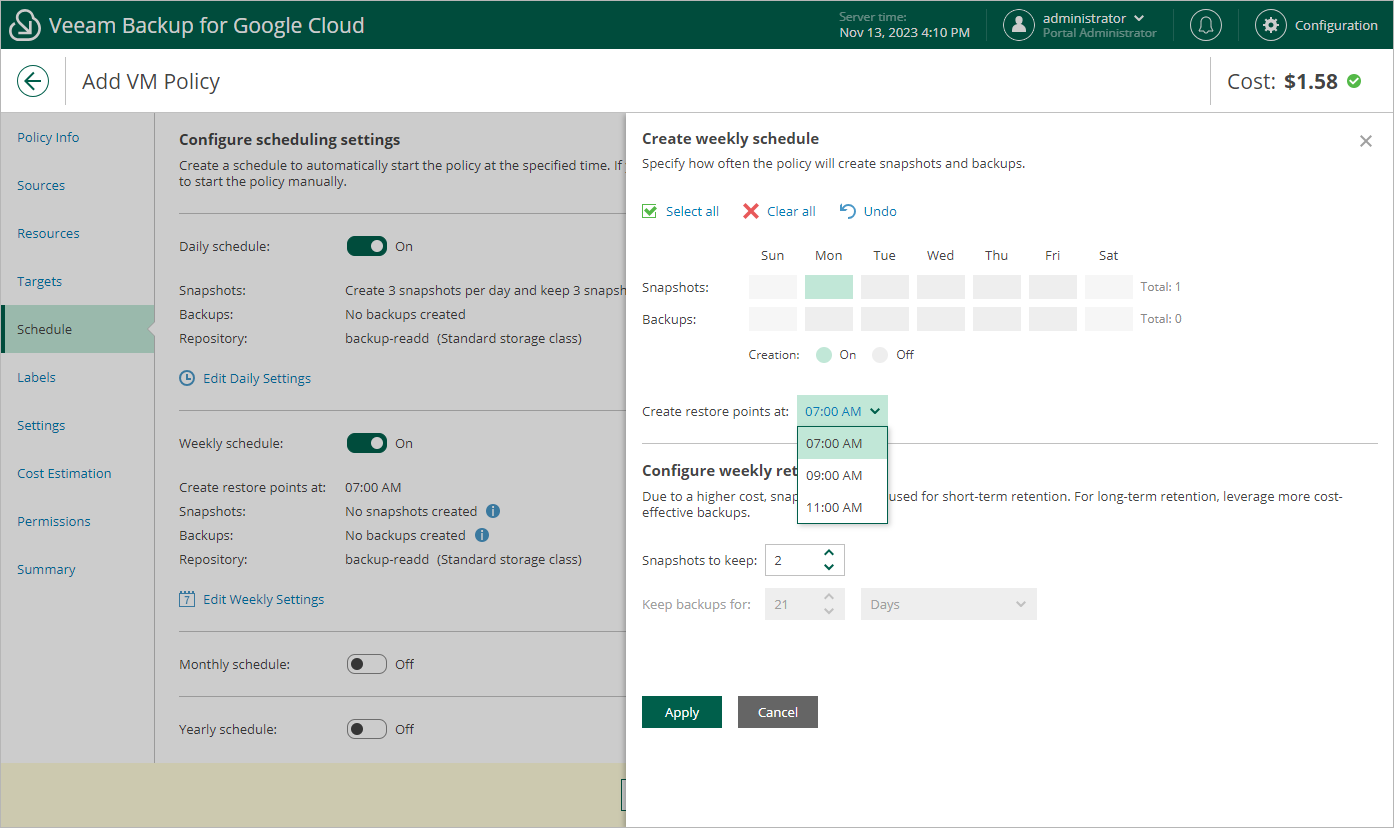Image resolution: width=1394 pixels, height=828 pixels.
Task: Toggle the Snapshots cell for Wednesday
Action: [941, 287]
